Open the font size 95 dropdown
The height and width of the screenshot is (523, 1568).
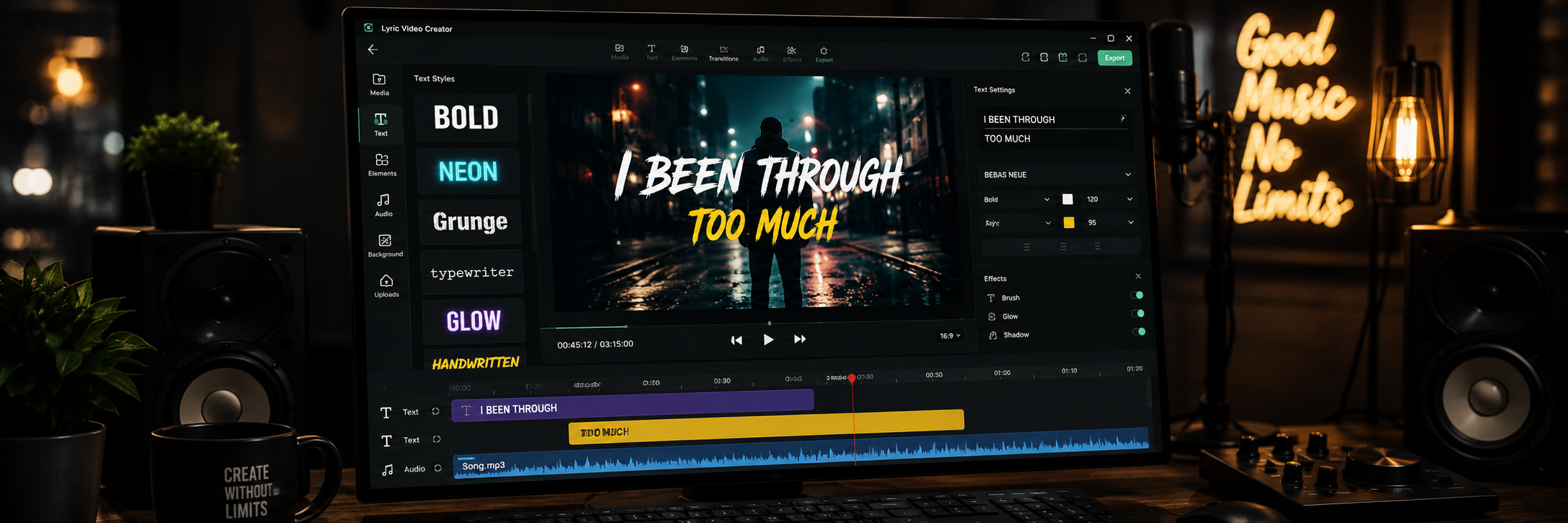(1110, 222)
